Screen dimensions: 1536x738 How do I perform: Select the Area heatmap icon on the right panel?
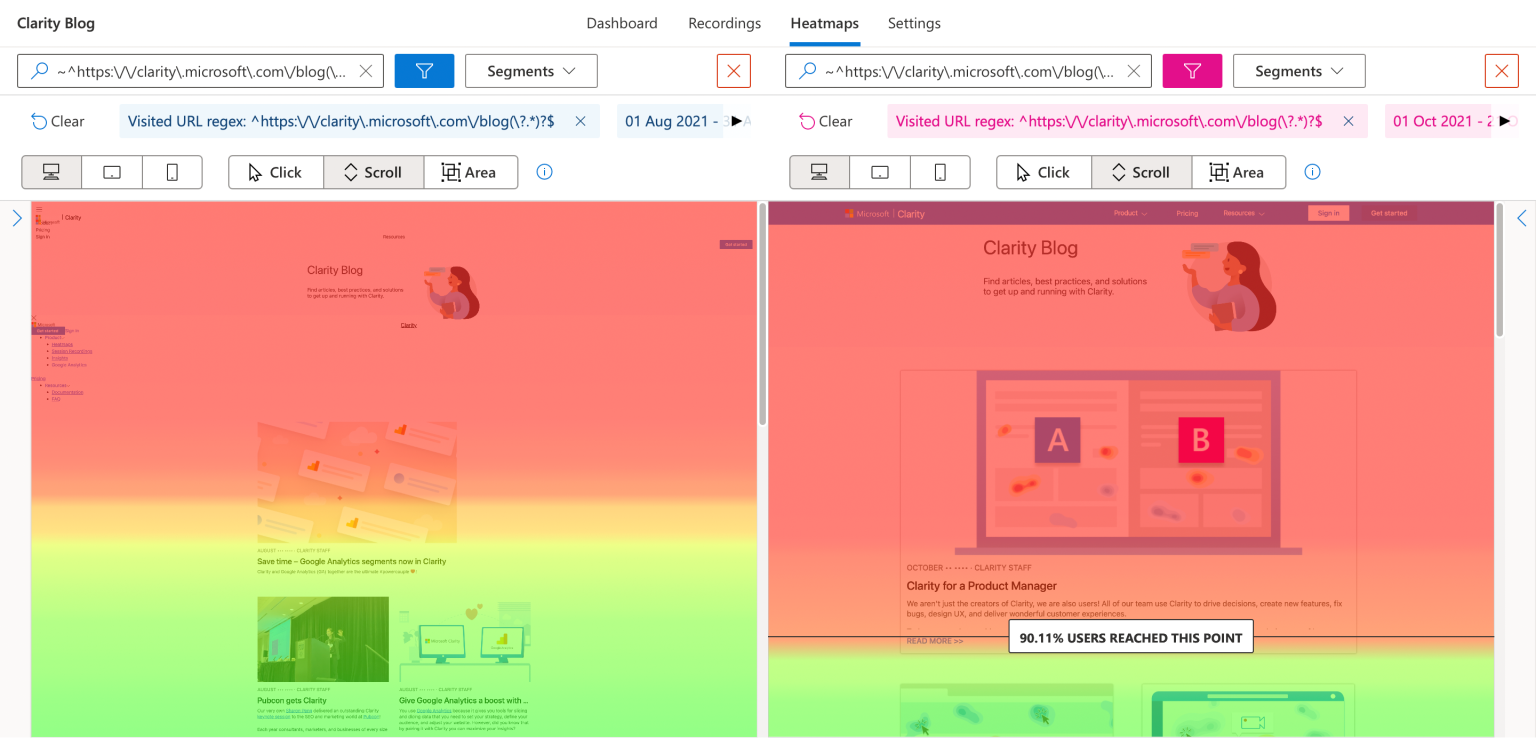point(1239,171)
